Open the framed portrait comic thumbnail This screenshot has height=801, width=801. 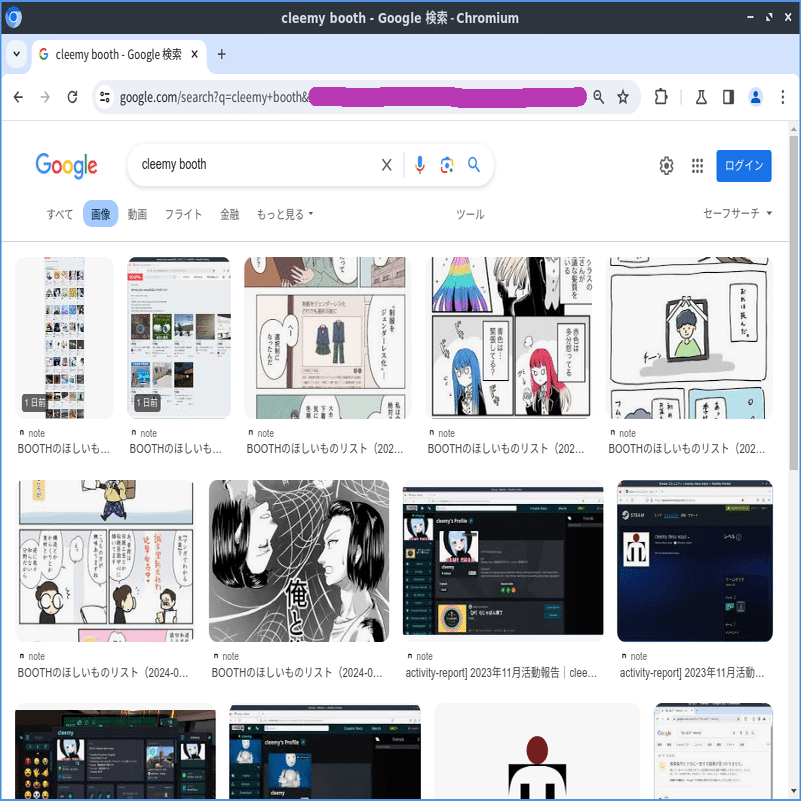pos(689,338)
